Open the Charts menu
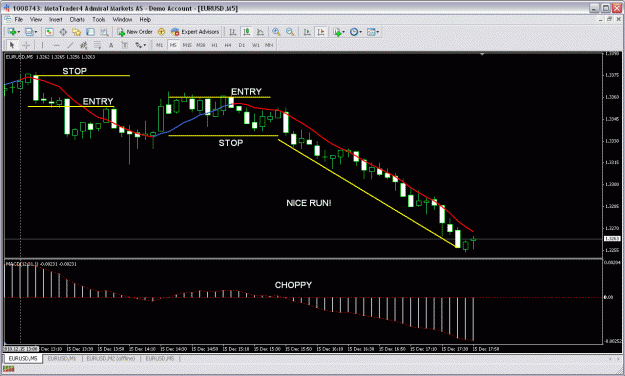The height and width of the screenshot is (376, 625). [x=77, y=20]
